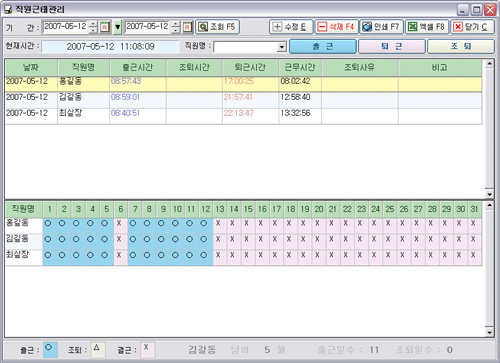Viewport: 500px width, 363px height.
Task: Click the start date stepper arrows
Action: click(94, 27)
